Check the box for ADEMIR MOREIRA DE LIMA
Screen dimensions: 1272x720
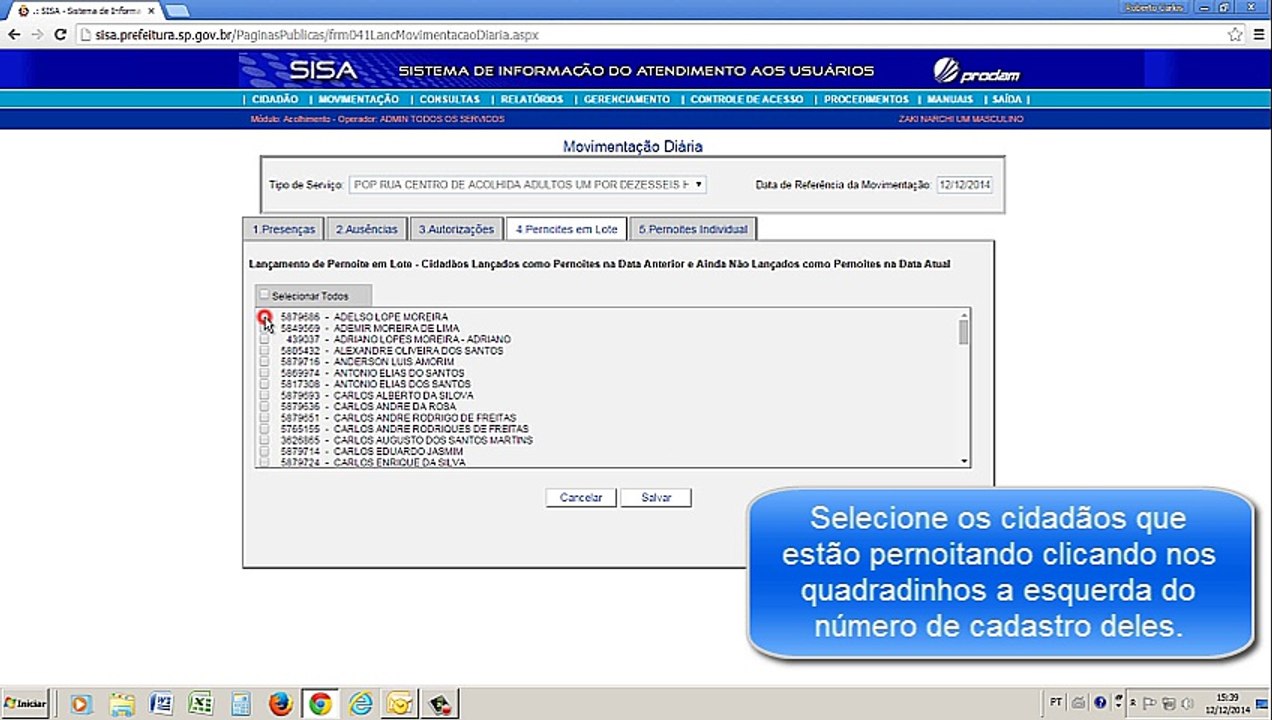[x=264, y=328]
